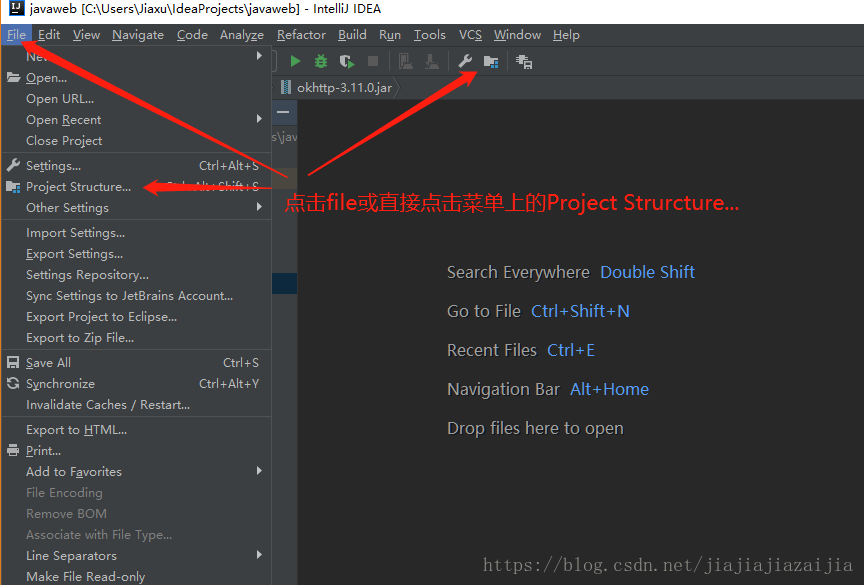
Task: Open the Refactor menu
Action: coord(301,35)
